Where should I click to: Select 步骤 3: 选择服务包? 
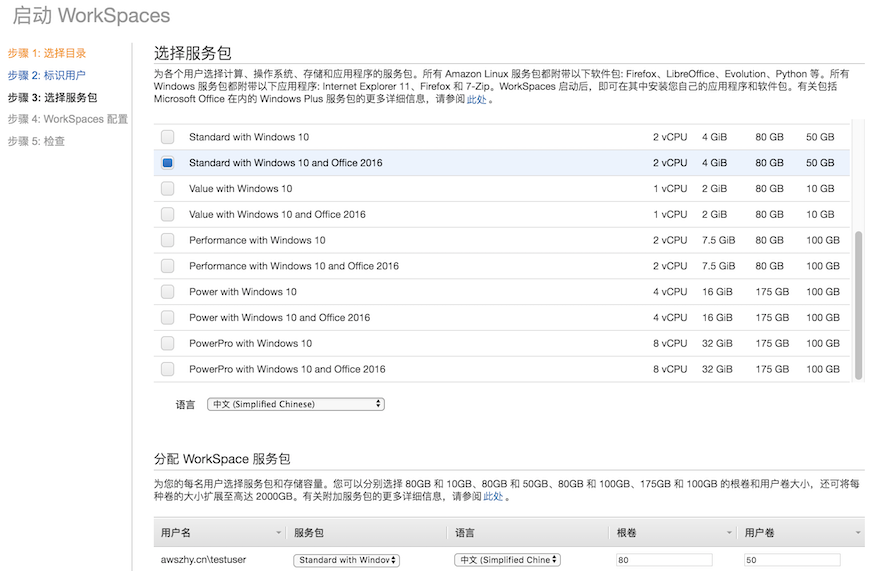pos(52,98)
